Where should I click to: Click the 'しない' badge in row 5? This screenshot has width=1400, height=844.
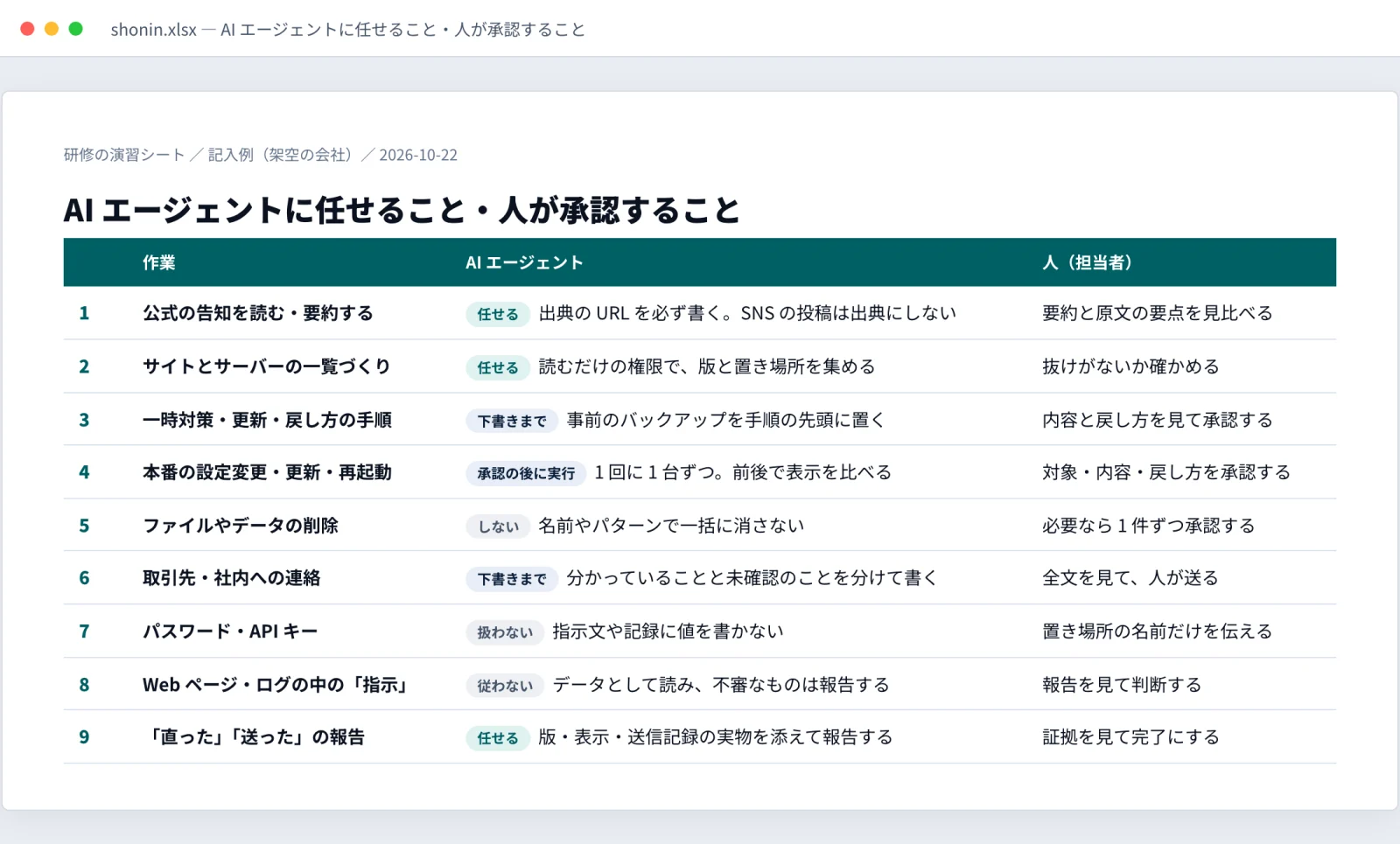[498, 527]
